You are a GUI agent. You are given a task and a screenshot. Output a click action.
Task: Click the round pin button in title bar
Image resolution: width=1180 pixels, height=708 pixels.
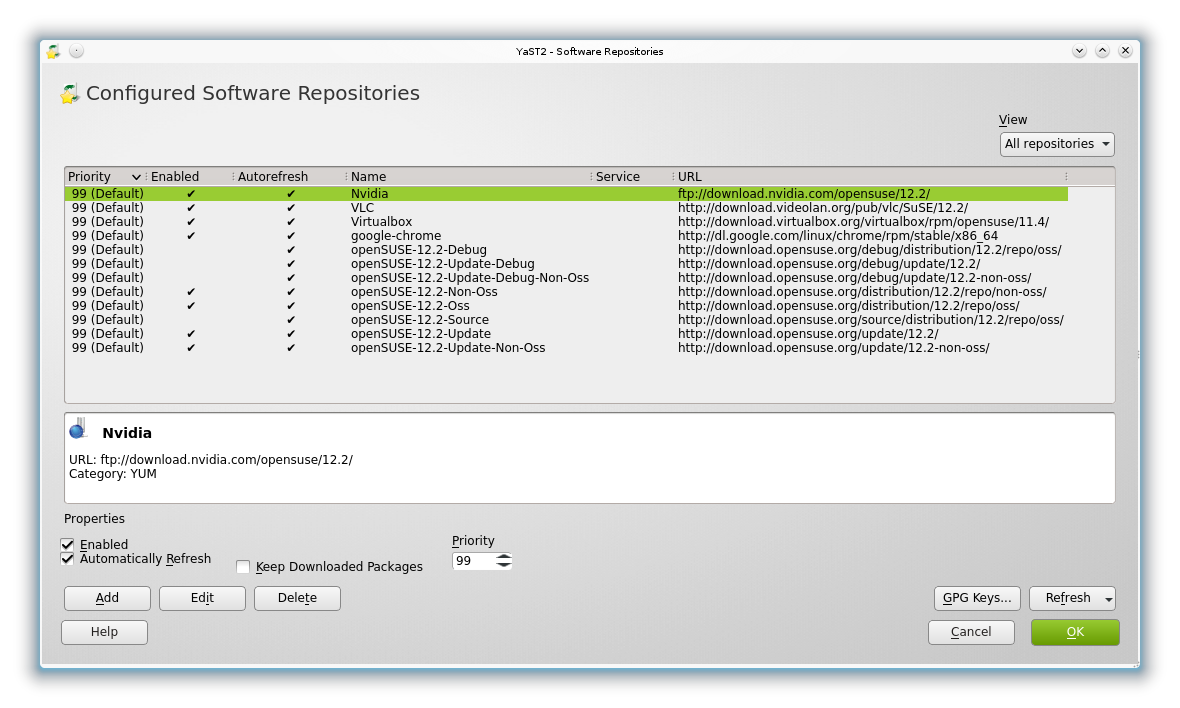point(76,51)
